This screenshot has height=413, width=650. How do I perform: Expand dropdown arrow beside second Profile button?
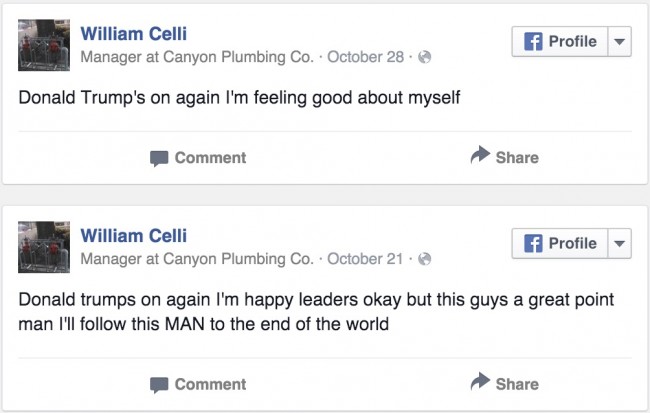[619, 244]
